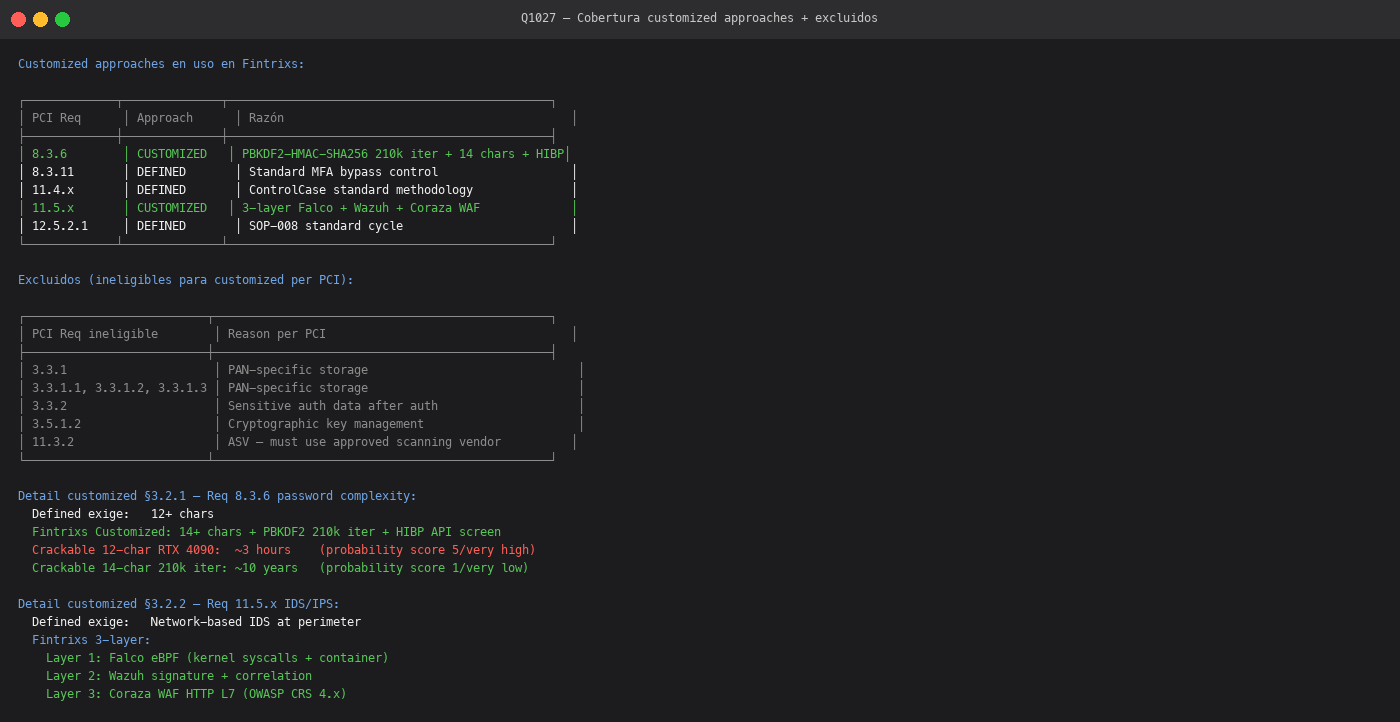Click the "Fintrixs 3-layer:" label
This screenshot has width=1400, height=722.
tap(91, 640)
